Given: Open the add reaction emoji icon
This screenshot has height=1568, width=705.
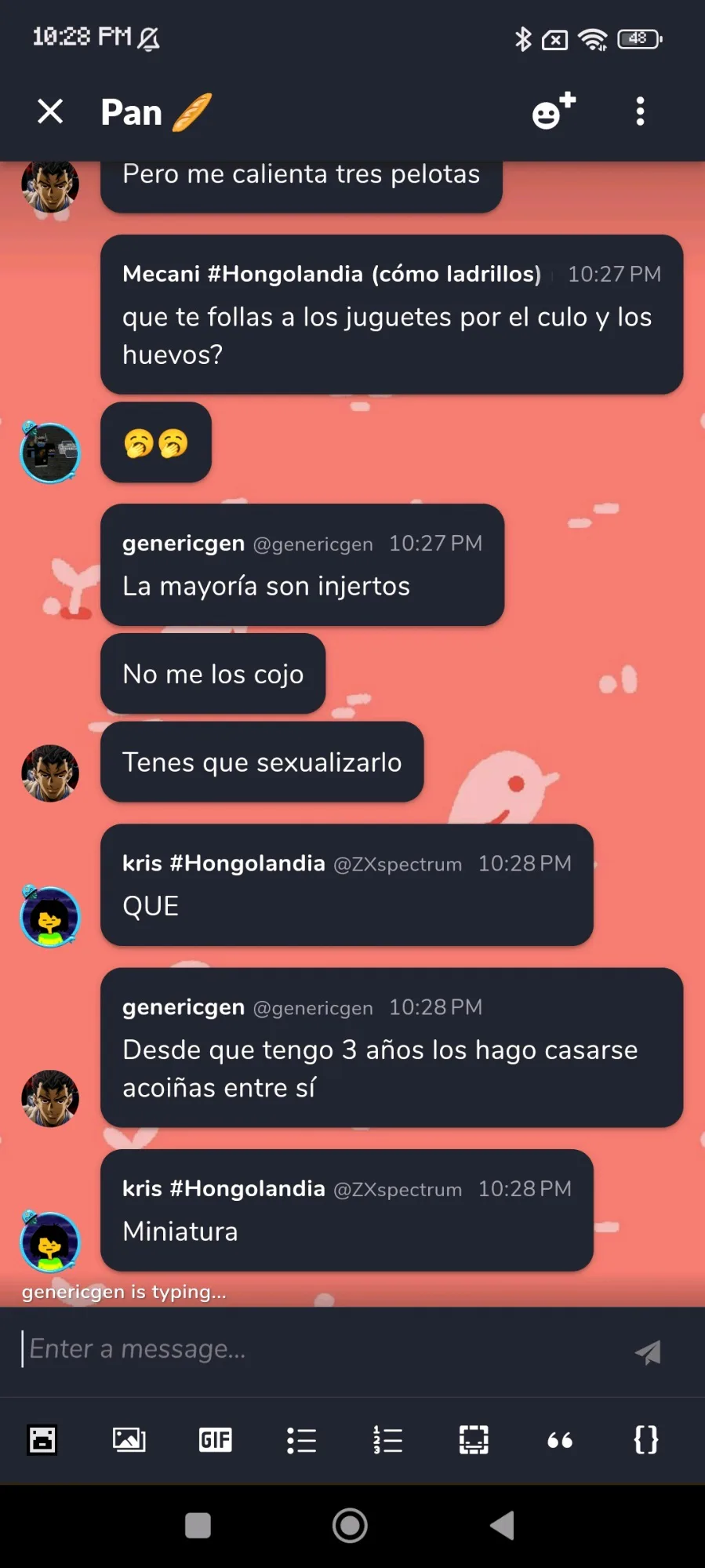Looking at the screenshot, I should pos(554,111).
